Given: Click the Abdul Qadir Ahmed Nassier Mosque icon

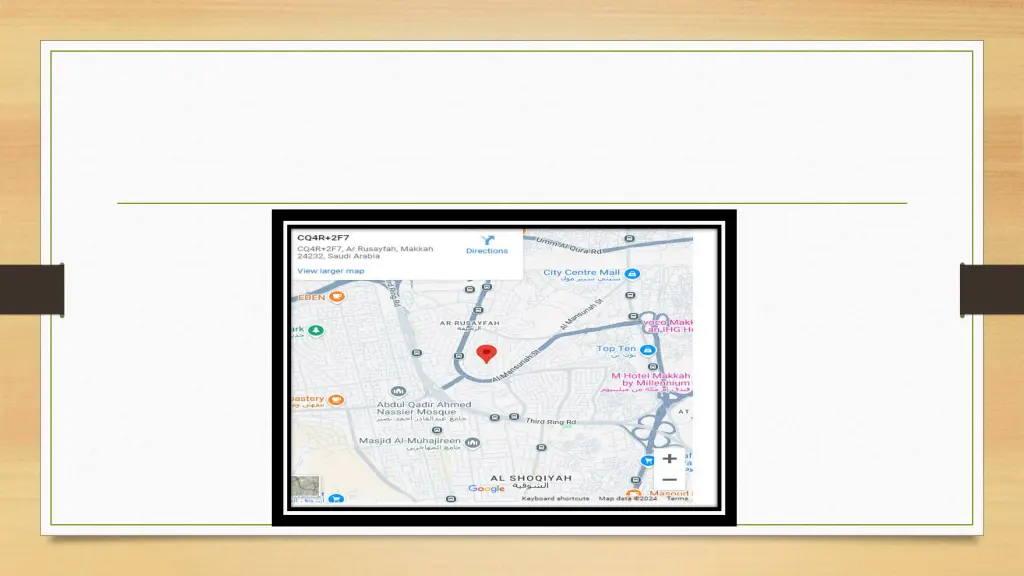Looking at the screenshot, I should (398, 391).
